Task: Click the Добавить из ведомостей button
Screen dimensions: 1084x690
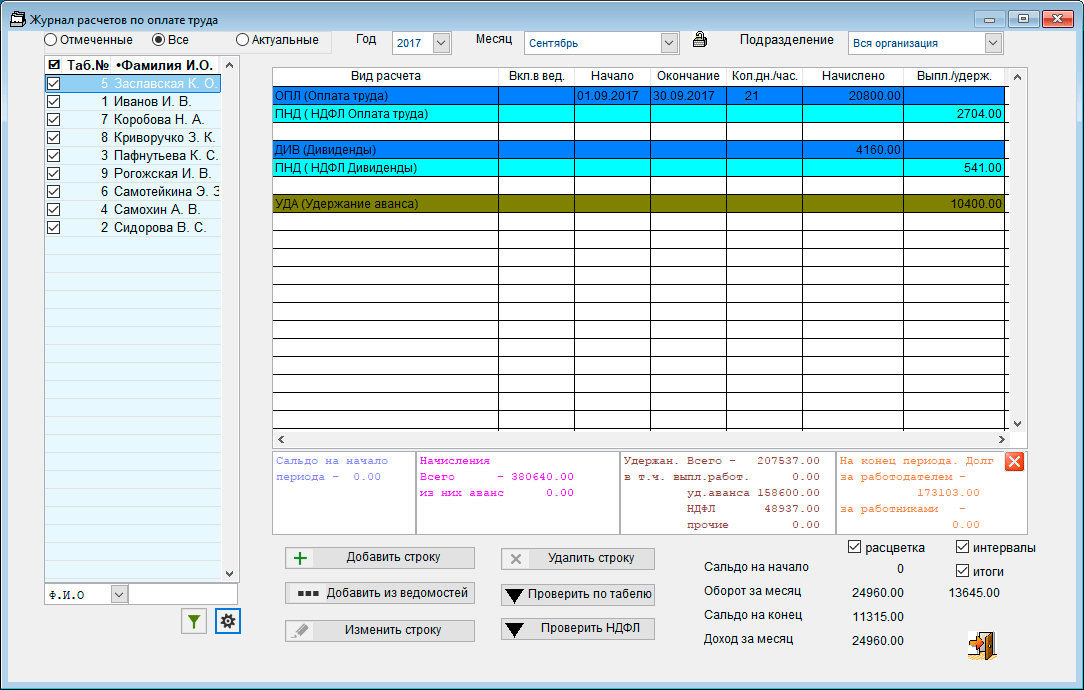Action: [x=380, y=593]
